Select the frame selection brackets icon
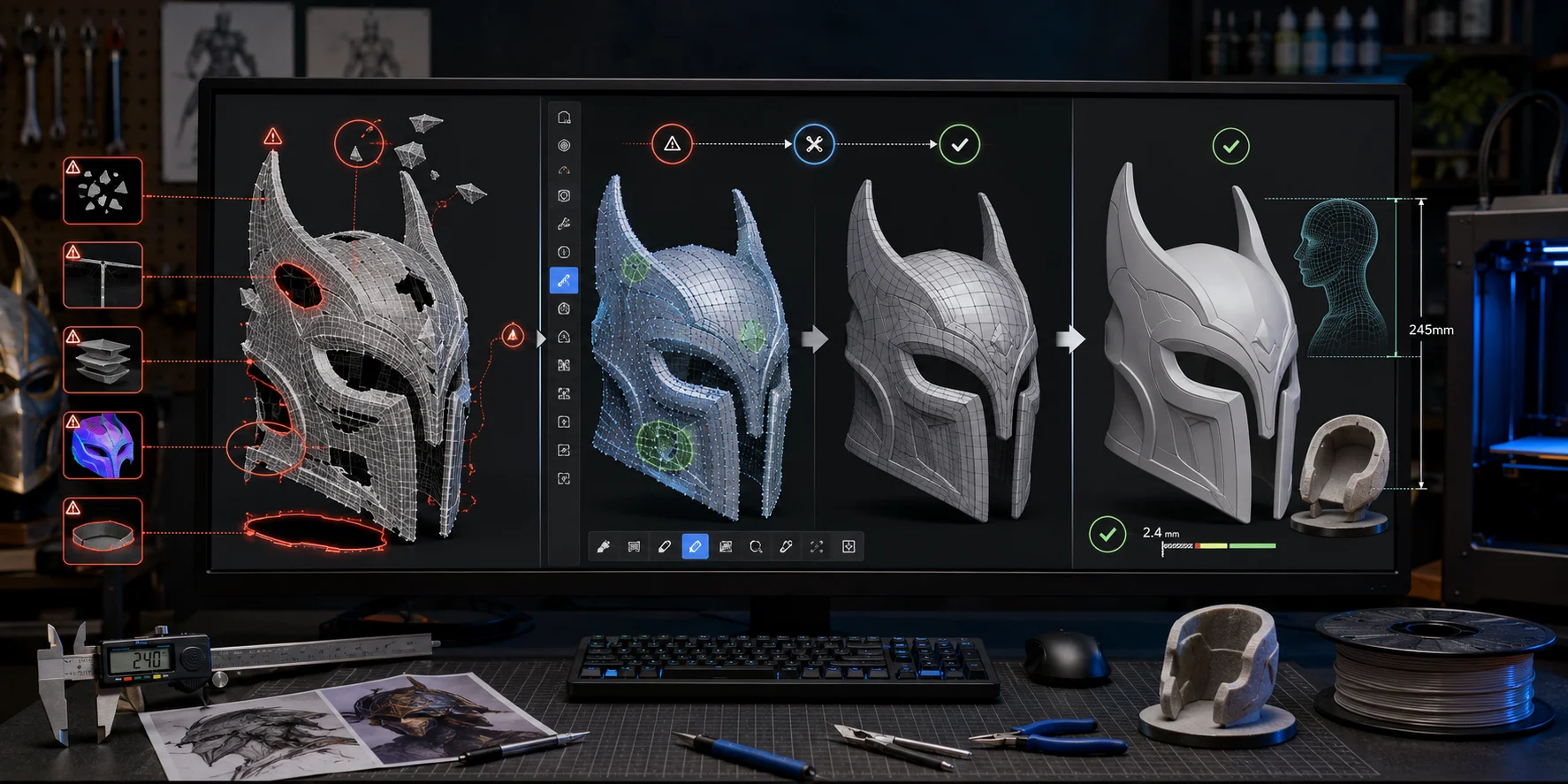 [564, 393]
